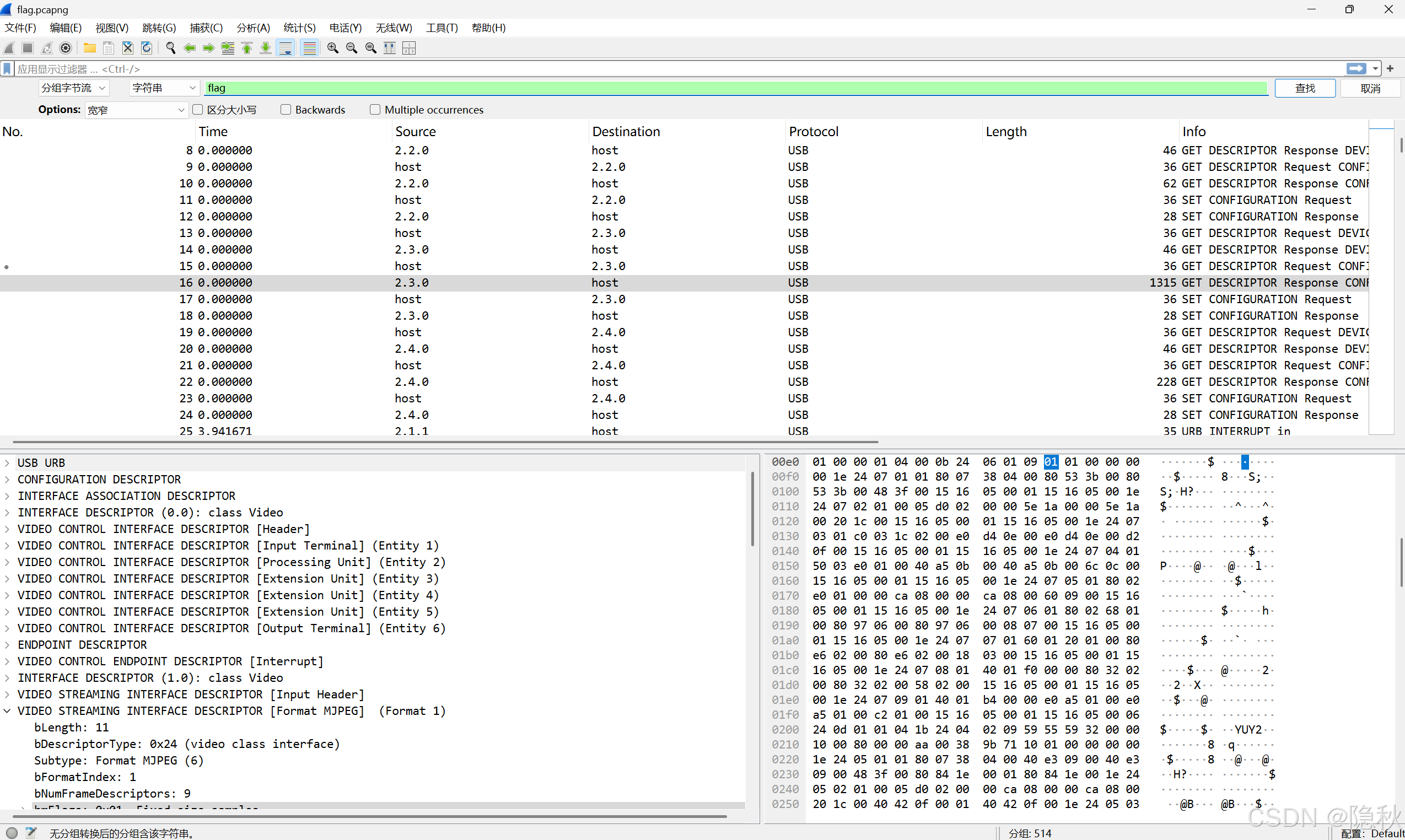Open the capture options gear icon

click(65, 48)
